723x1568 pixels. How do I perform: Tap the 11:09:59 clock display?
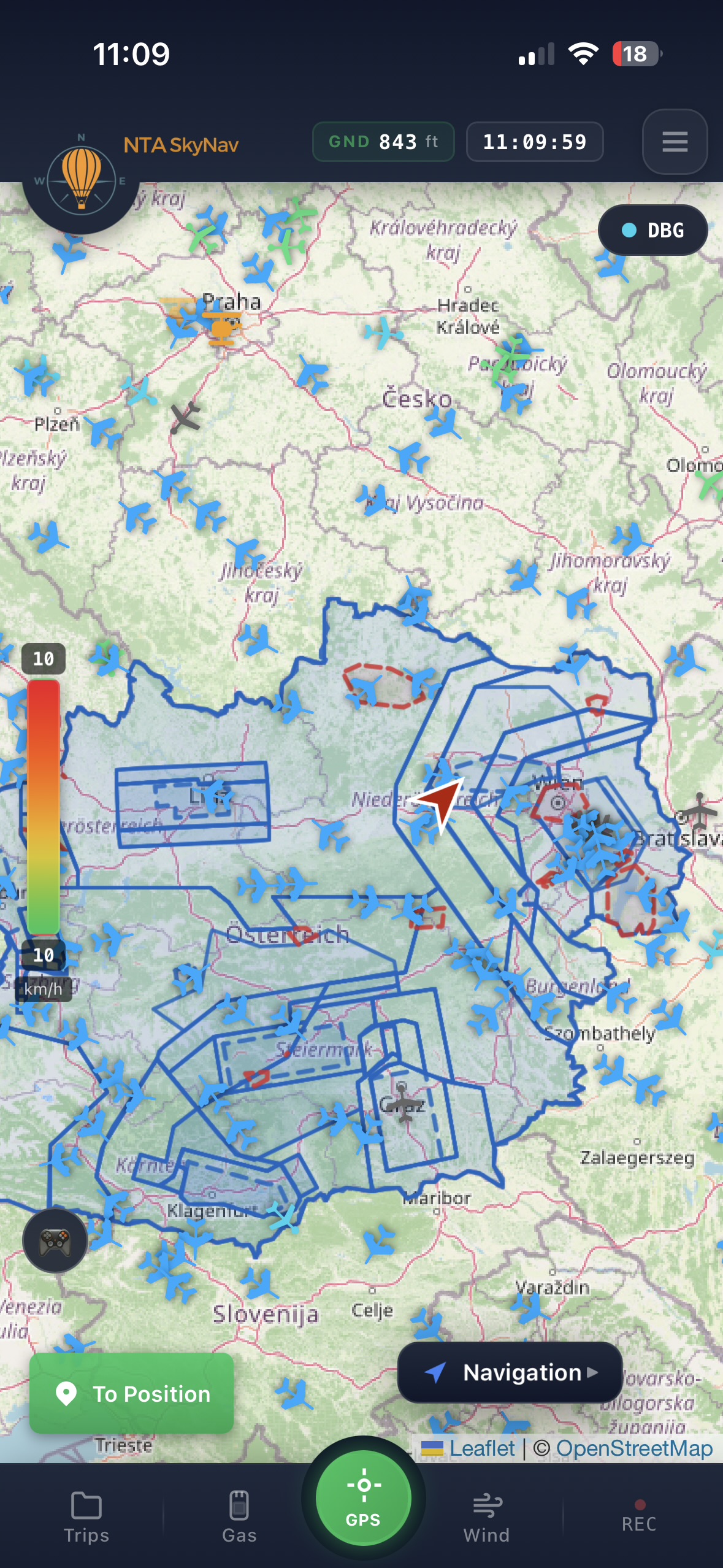coord(535,142)
